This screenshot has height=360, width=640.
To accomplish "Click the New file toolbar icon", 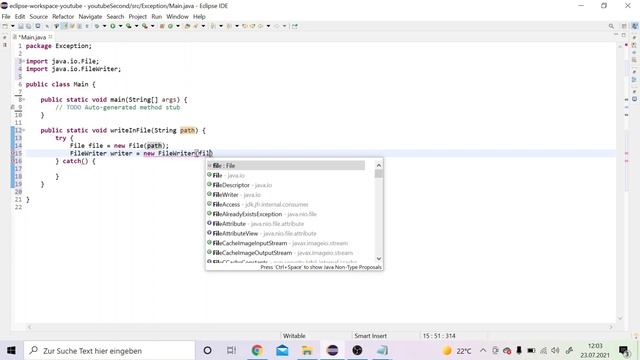I will point(5,26).
